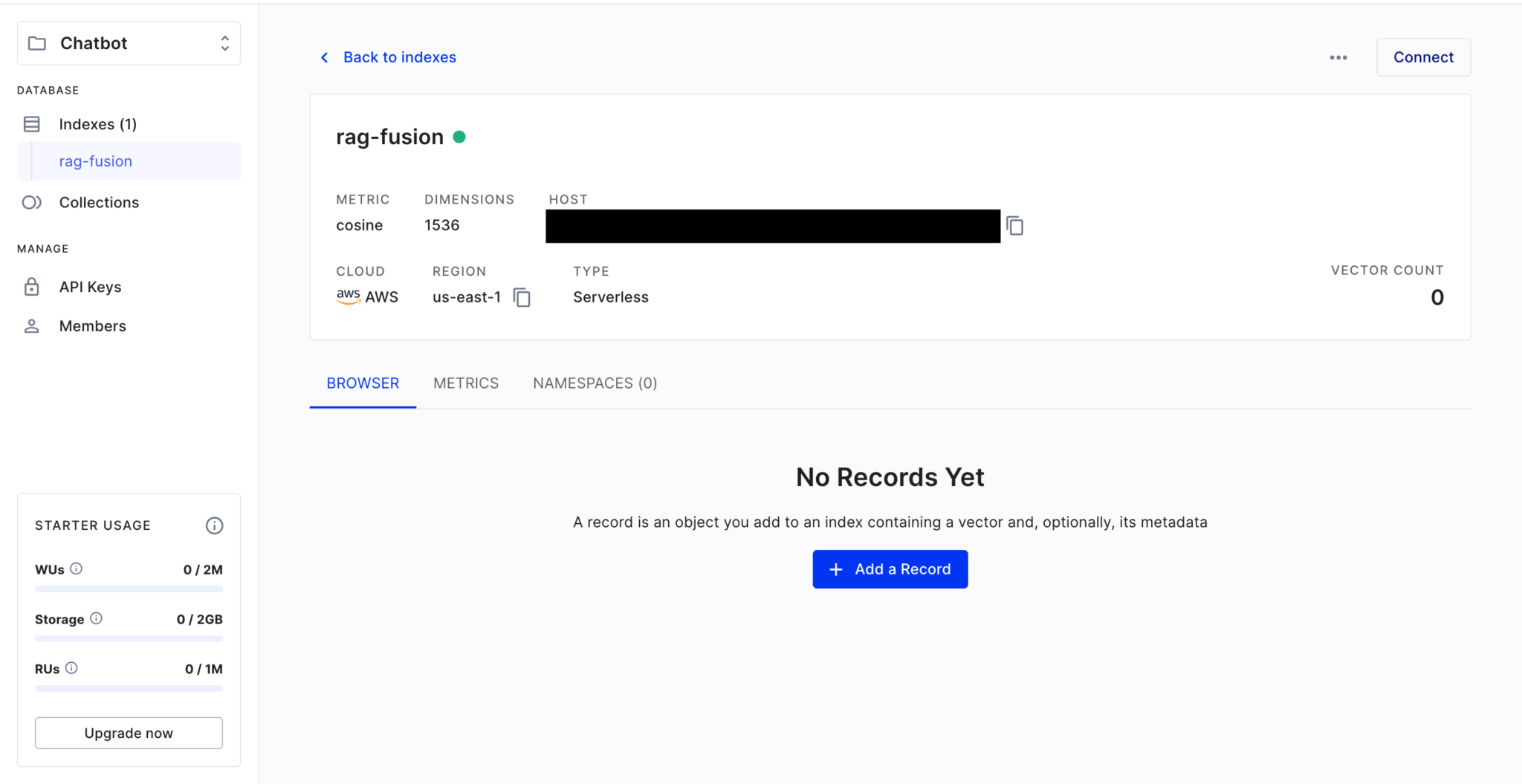Screen dimensions: 1522x784
Task: Copy the host URL with copy icon
Action: tap(1014, 225)
